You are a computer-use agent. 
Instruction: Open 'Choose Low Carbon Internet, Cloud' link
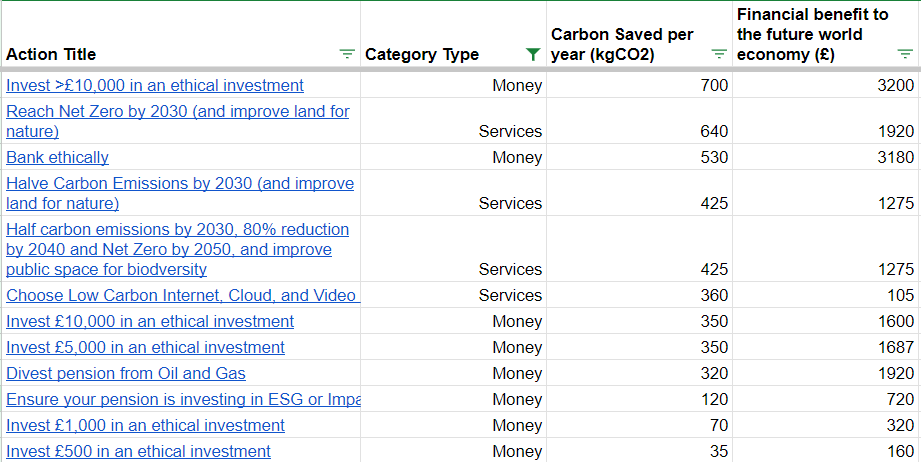click(x=181, y=296)
